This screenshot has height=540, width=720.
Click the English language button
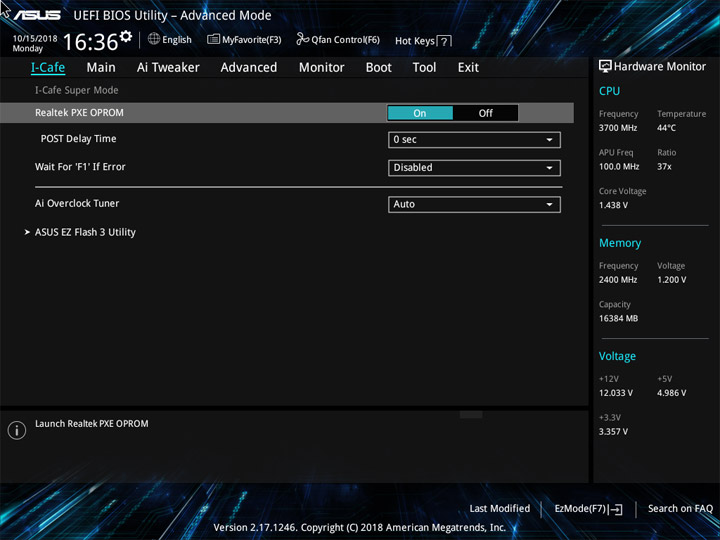pyautogui.click(x=177, y=39)
